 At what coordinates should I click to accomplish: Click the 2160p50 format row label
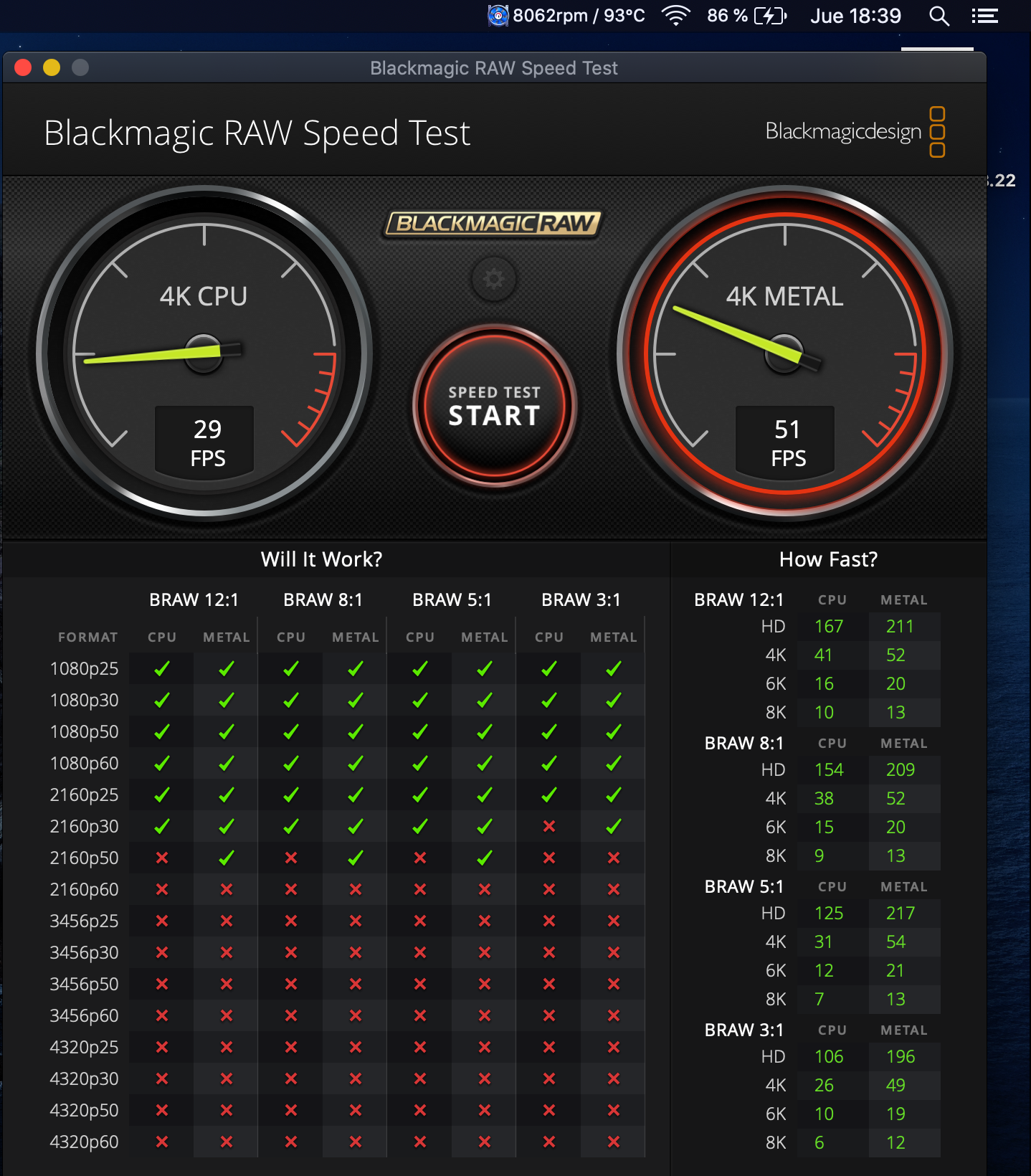pos(84,858)
